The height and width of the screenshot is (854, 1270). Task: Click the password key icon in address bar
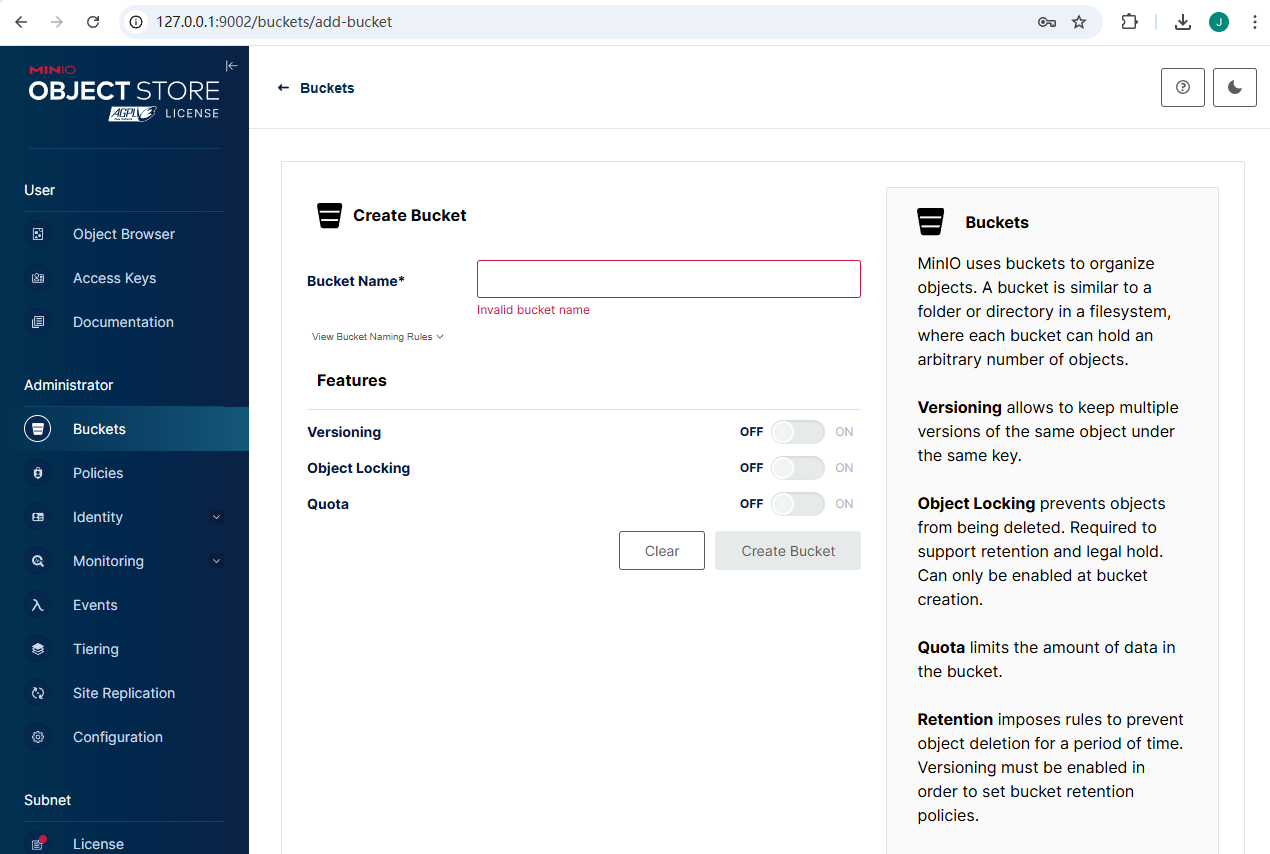pyautogui.click(x=1047, y=22)
